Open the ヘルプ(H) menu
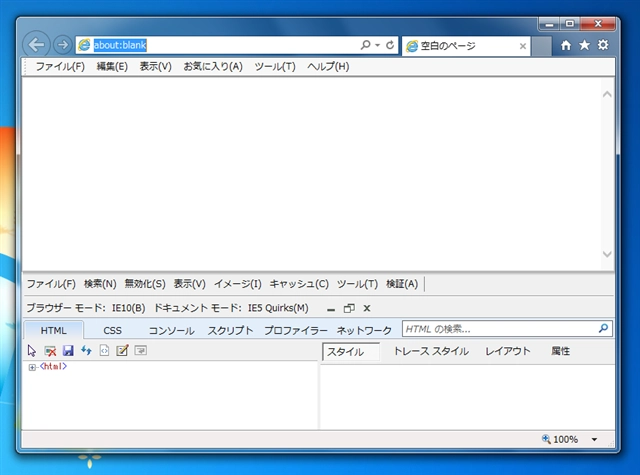 click(x=328, y=67)
